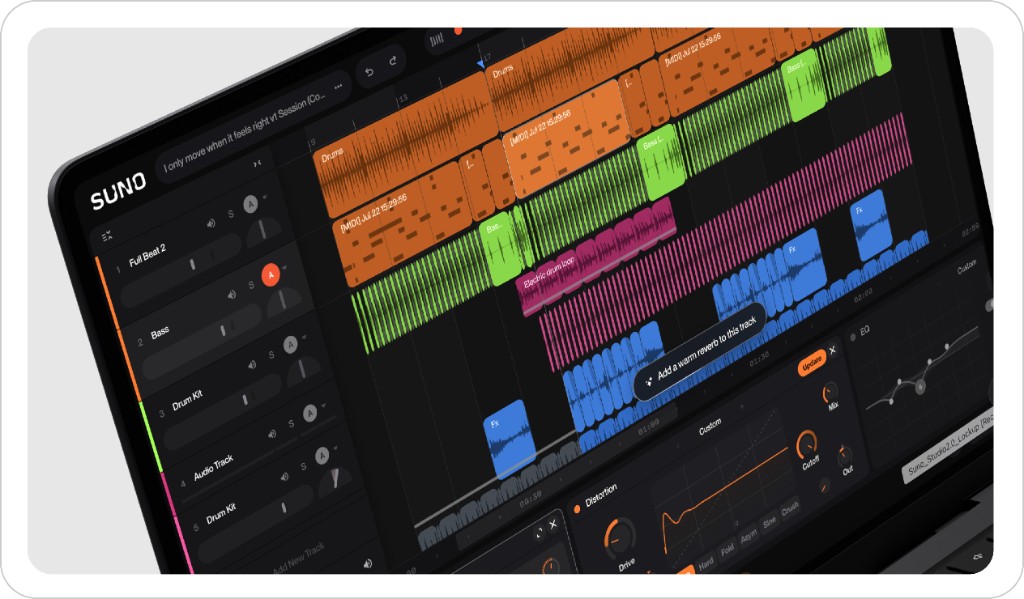Screen dimensions: 1024x599
Task: Mute track 3 Drum Kit speaker icon
Action: click(x=252, y=364)
